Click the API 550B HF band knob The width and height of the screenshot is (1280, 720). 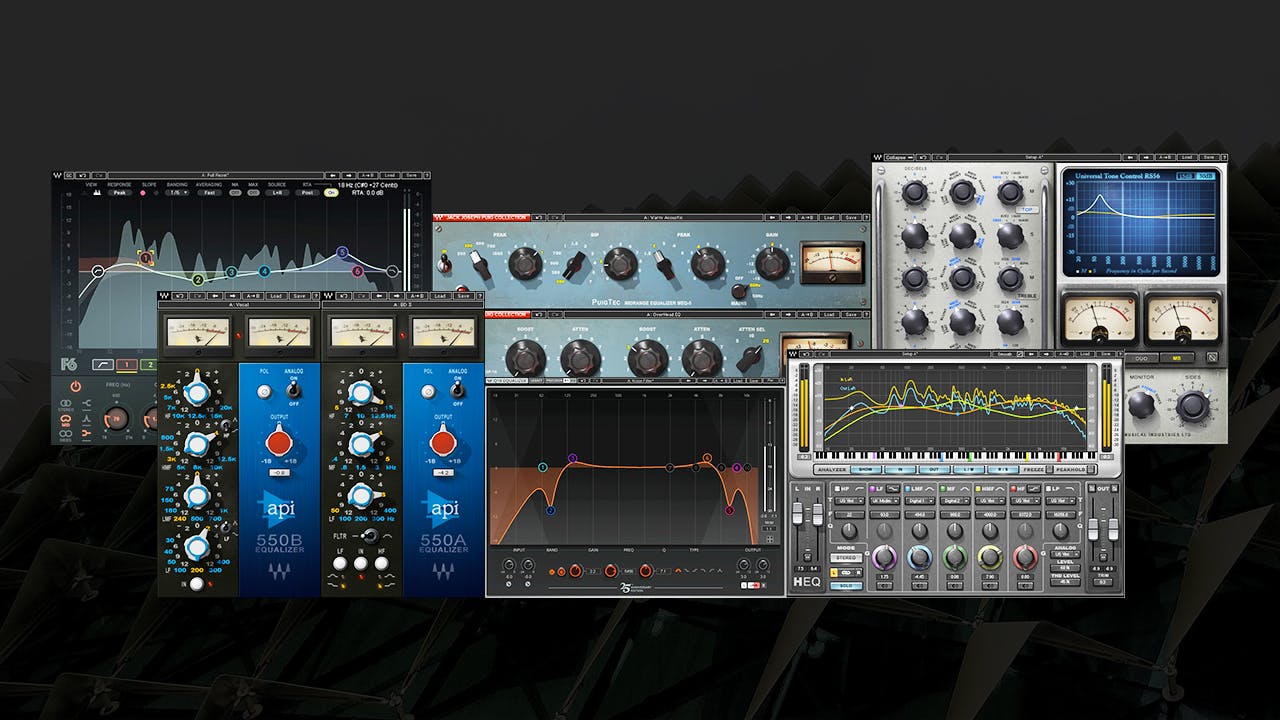pos(196,392)
